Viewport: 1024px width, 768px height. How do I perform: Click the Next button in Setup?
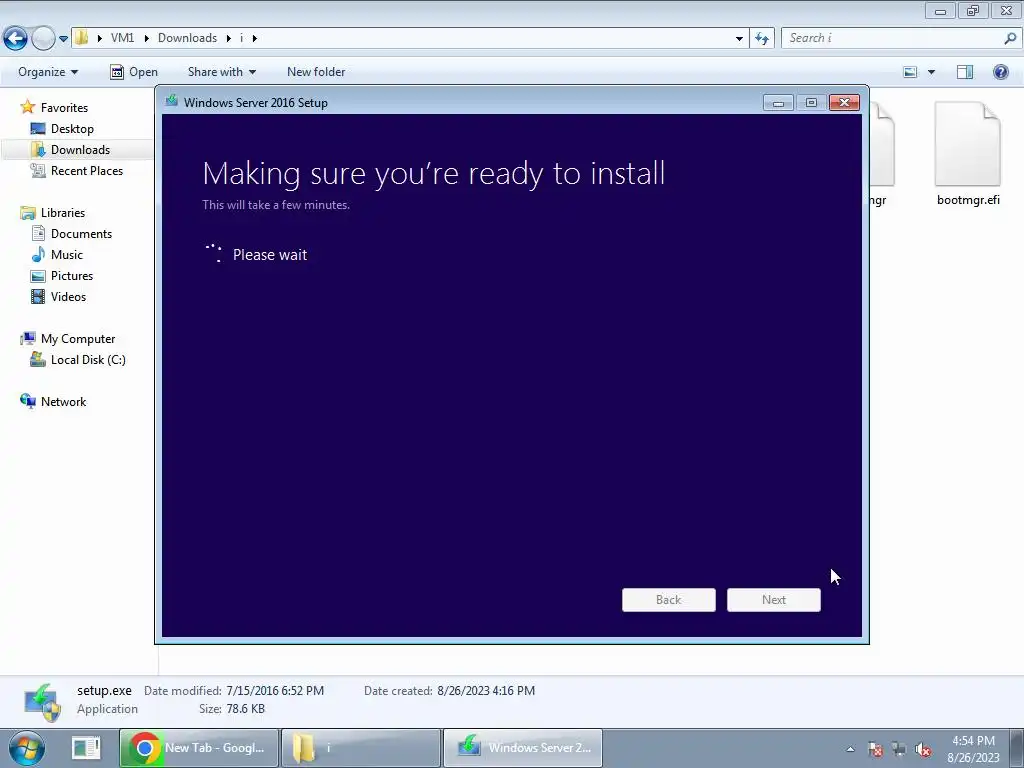[774, 600]
